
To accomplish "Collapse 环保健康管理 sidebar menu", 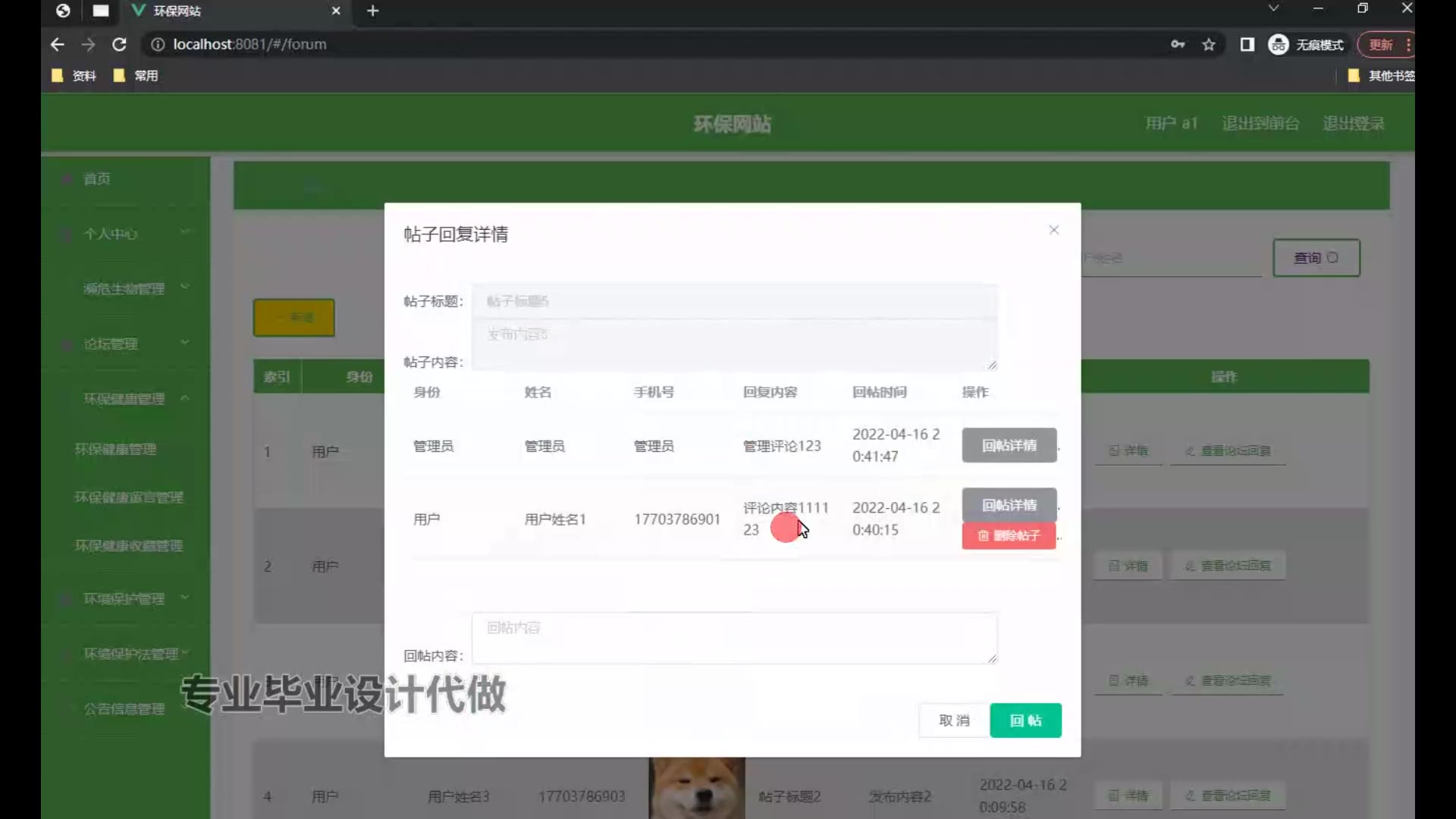I will pos(126,399).
